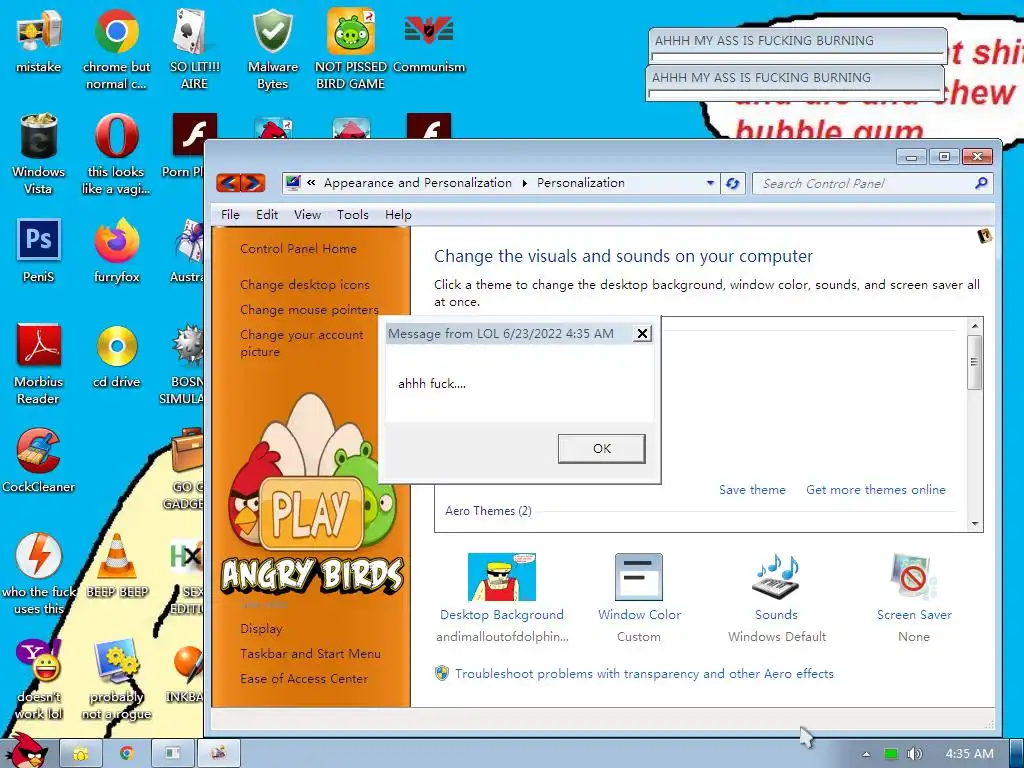The height and width of the screenshot is (768, 1024).
Task: Open the VLC 'BEEP BEEP' icon
Action: pos(116,566)
